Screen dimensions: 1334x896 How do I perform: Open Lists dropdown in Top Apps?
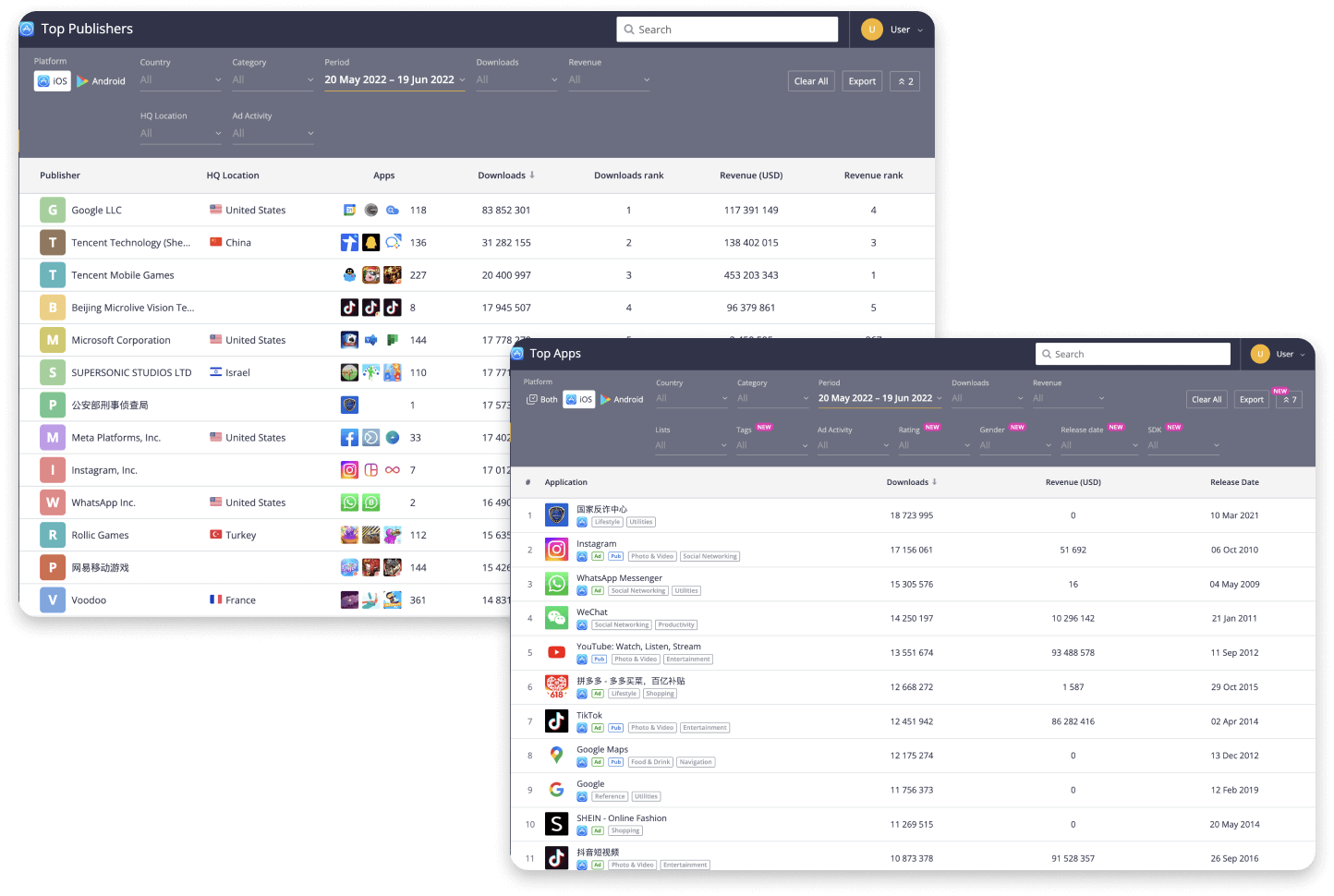[x=692, y=445]
